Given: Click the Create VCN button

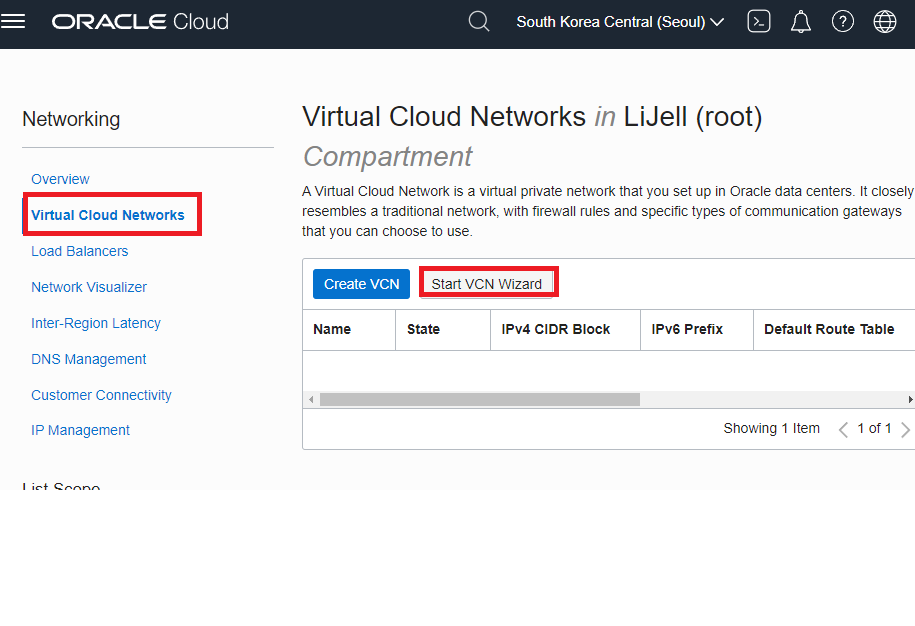Looking at the screenshot, I should coord(361,284).
